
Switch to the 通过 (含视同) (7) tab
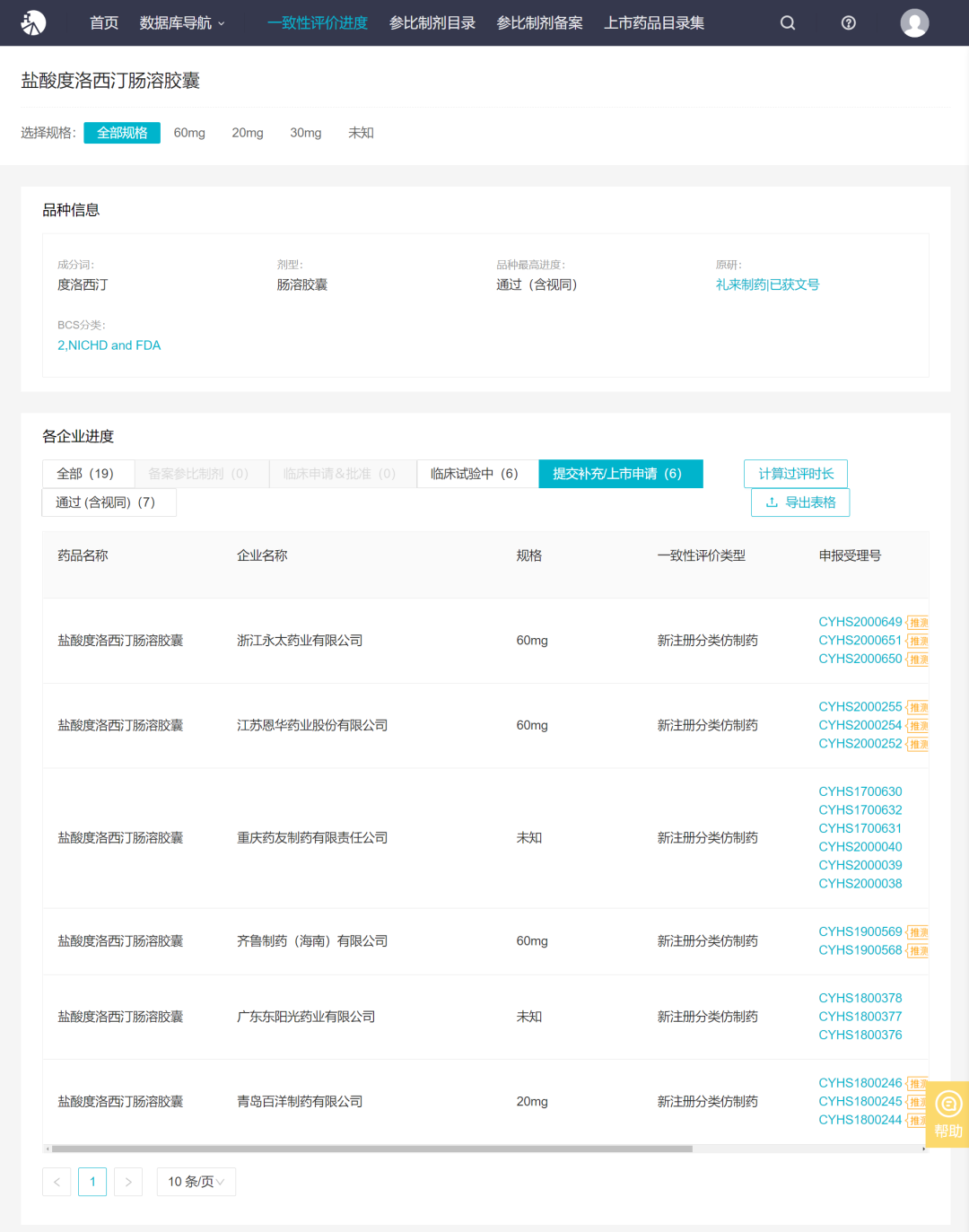point(109,502)
